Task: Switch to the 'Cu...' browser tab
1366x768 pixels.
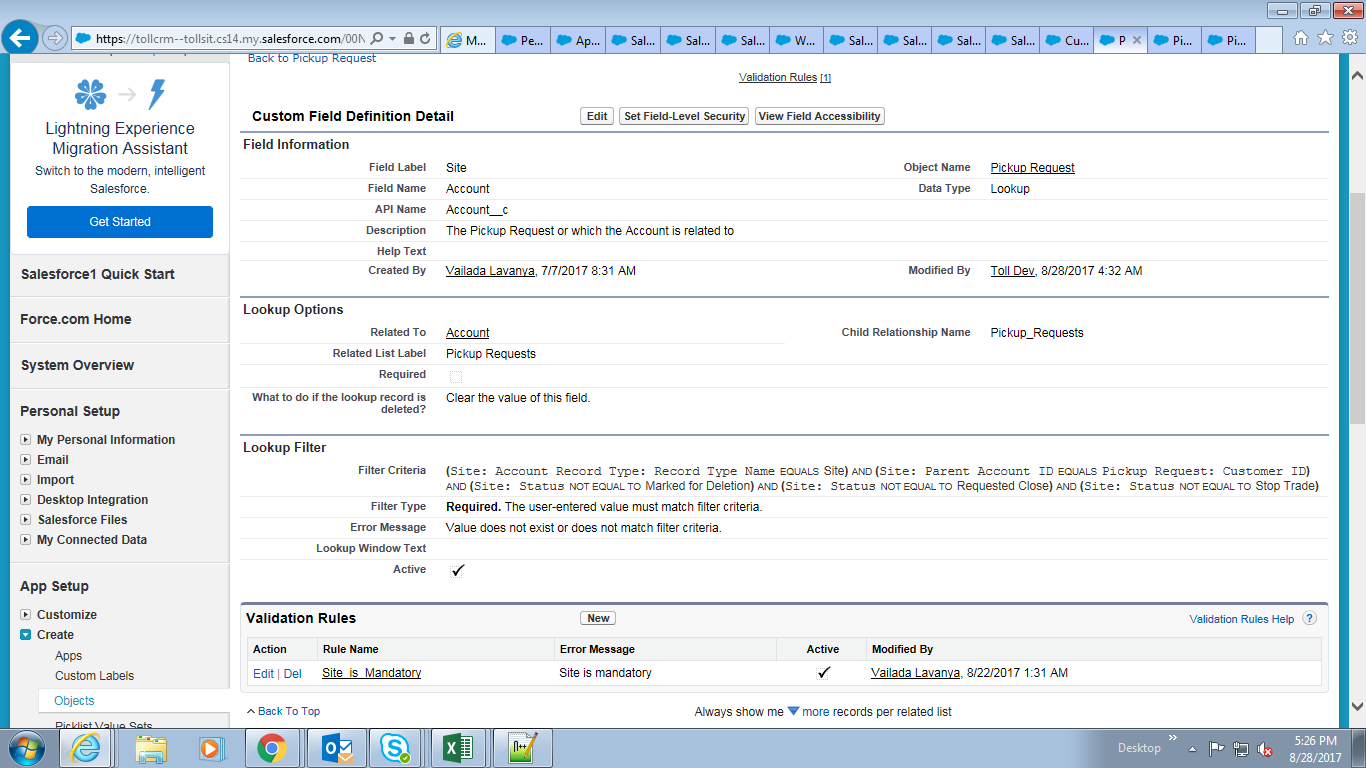Action: tap(1065, 40)
